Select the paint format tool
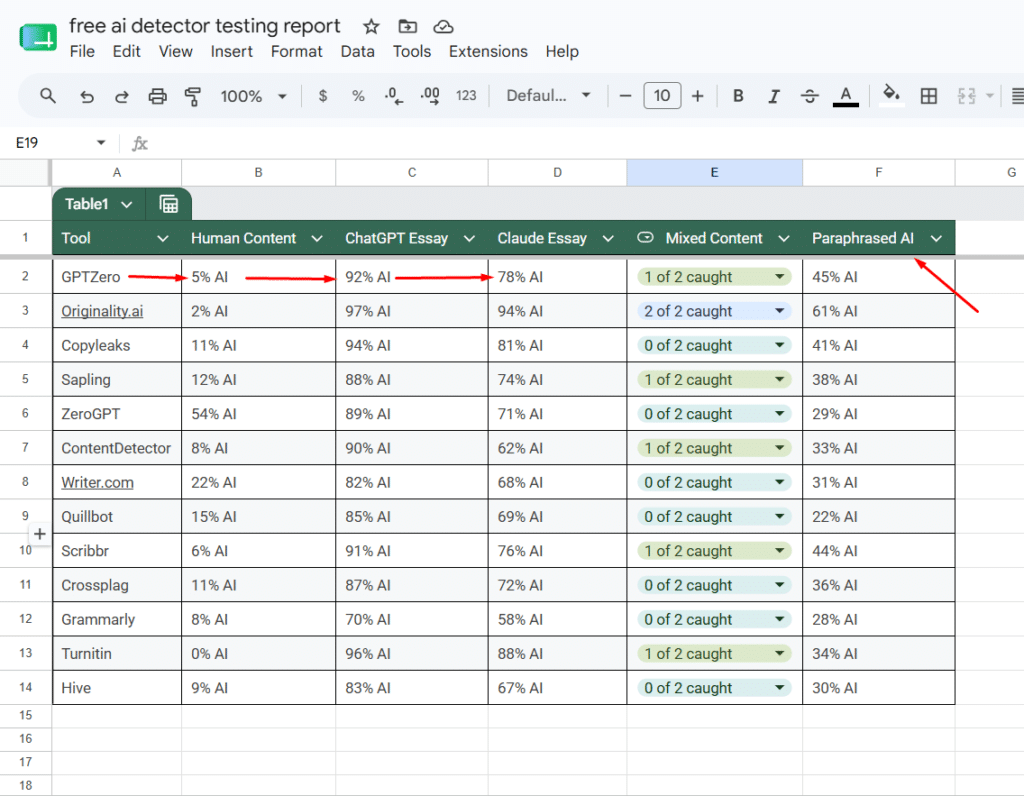1024x796 pixels. point(193,97)
